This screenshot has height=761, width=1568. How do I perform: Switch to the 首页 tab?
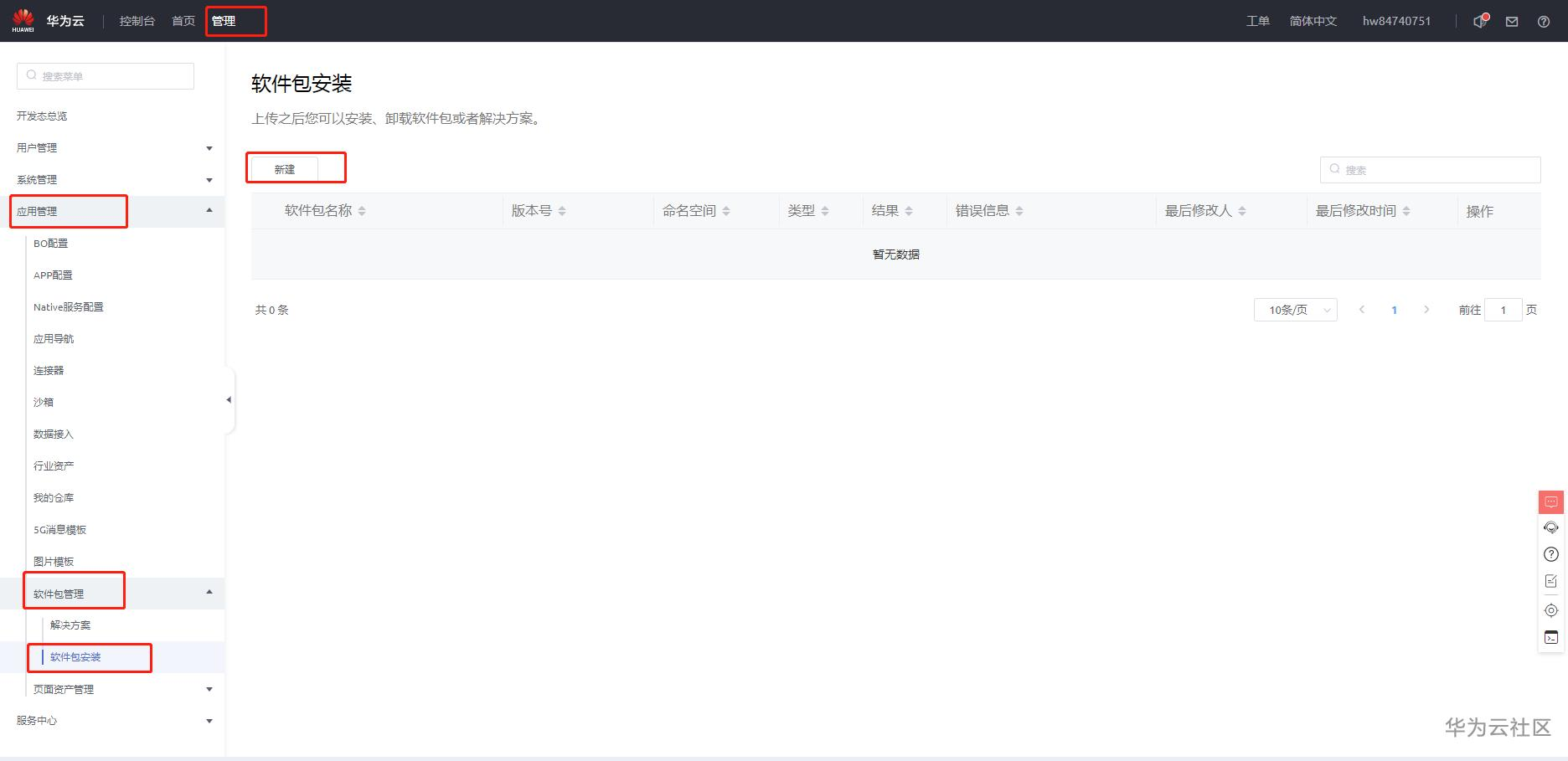point(183,21)
